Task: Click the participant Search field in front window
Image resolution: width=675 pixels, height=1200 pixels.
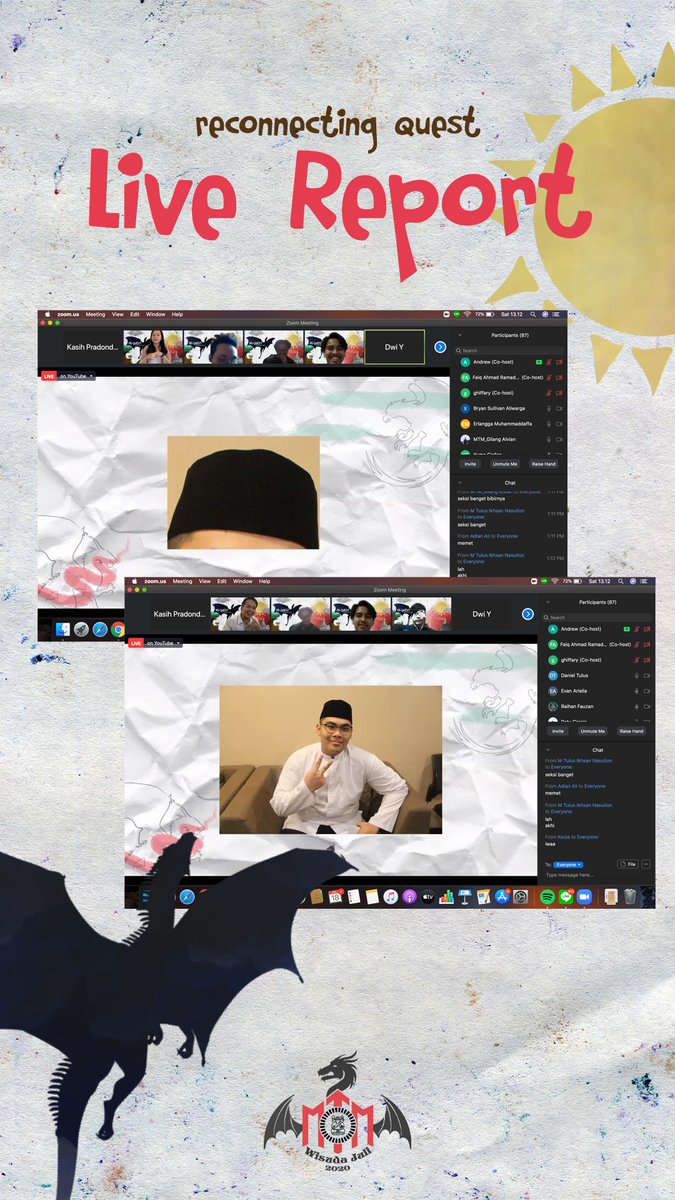Action: point(597,618)
